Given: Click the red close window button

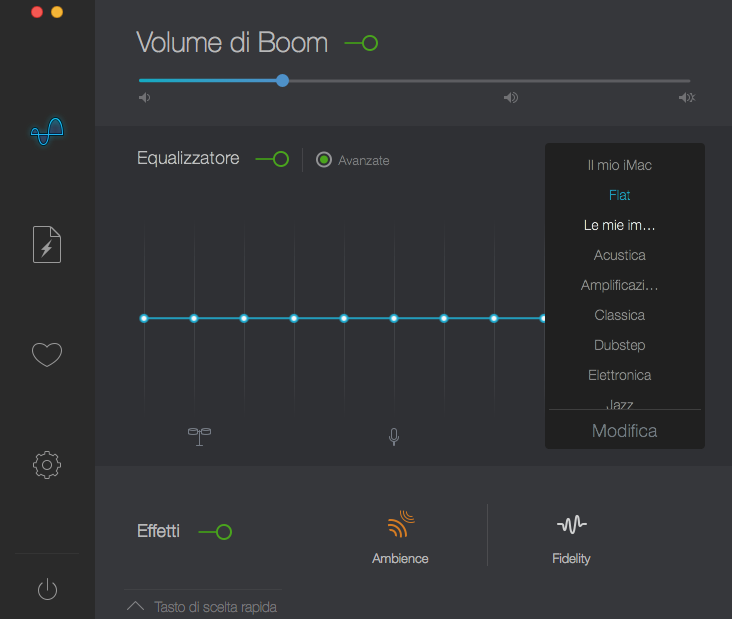Looking at the screenshot, I should coord(37,12).
